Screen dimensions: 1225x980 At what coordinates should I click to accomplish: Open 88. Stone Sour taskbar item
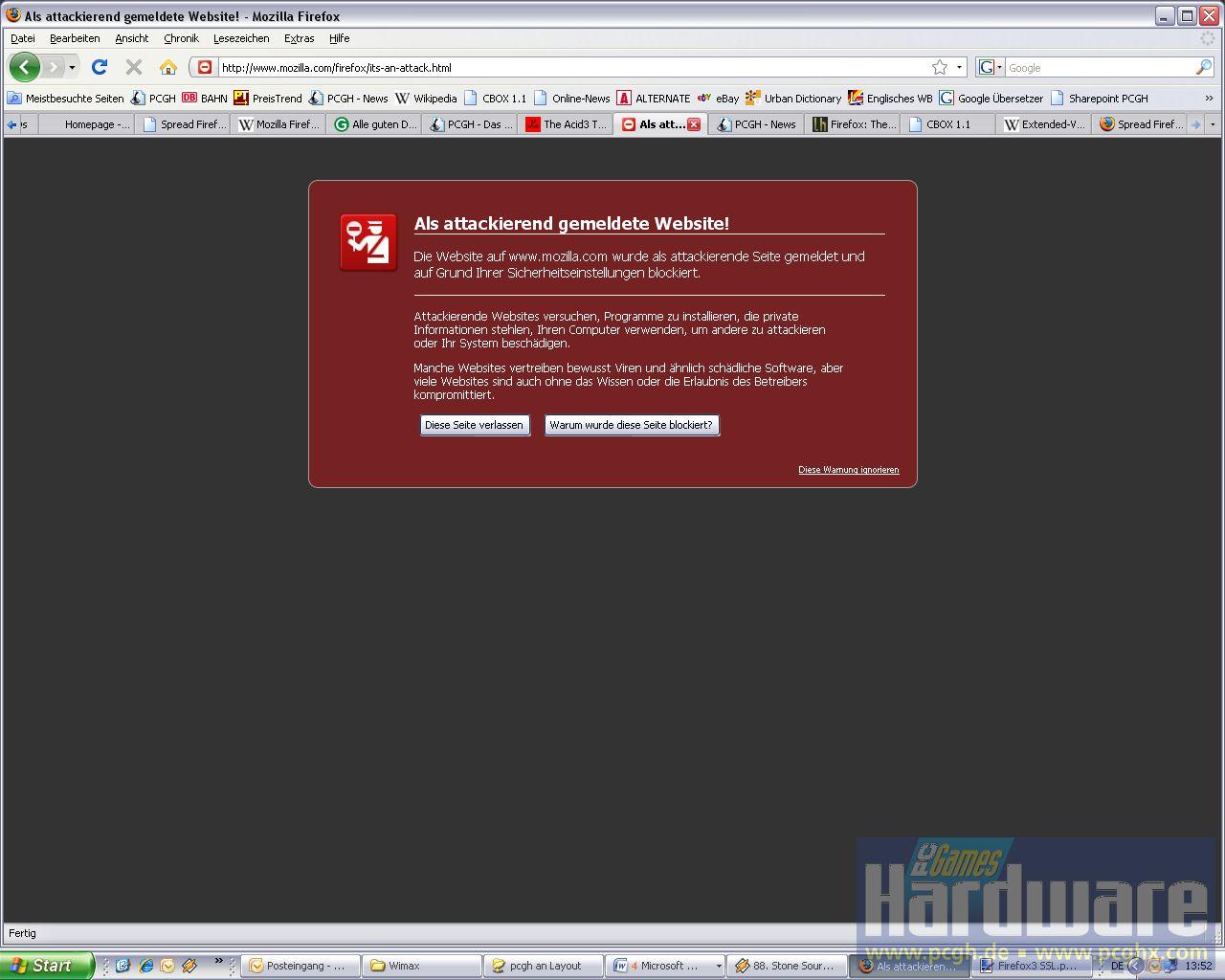[x=787, y=966]
